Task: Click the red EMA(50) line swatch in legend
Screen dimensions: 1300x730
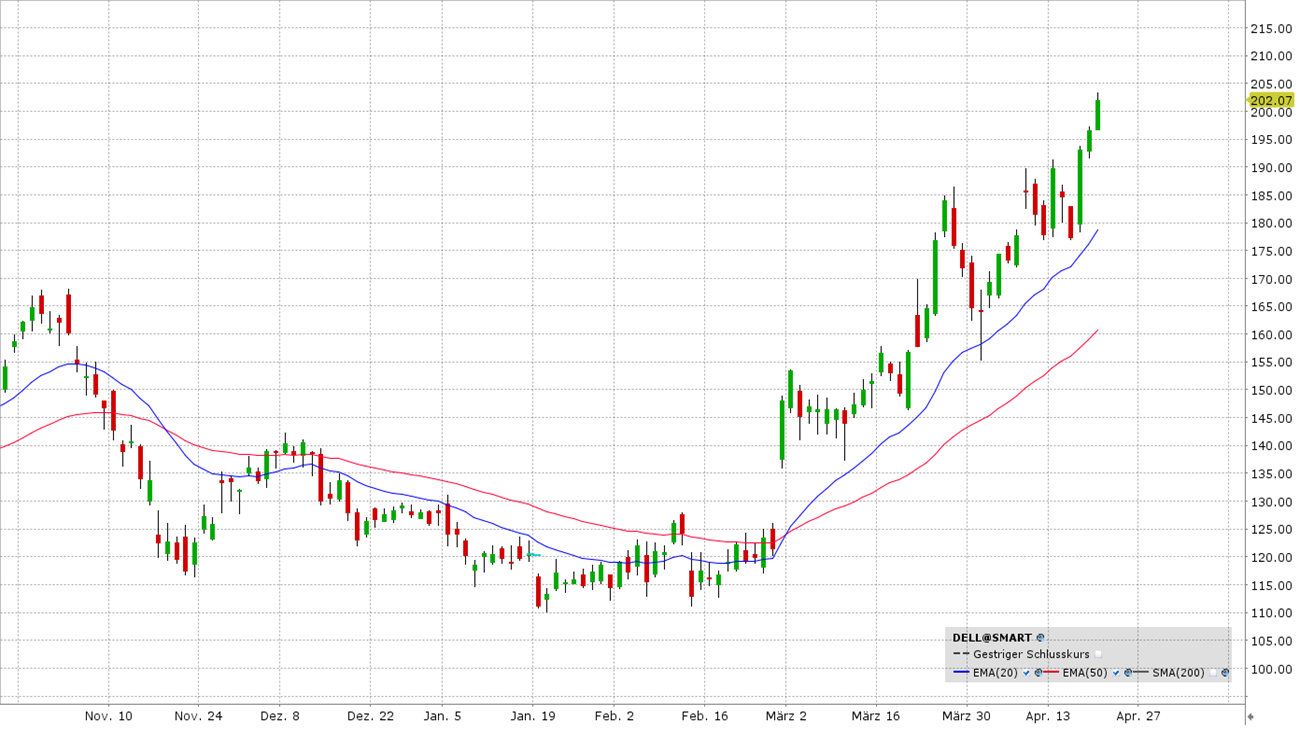Action: pos(1051,673)
